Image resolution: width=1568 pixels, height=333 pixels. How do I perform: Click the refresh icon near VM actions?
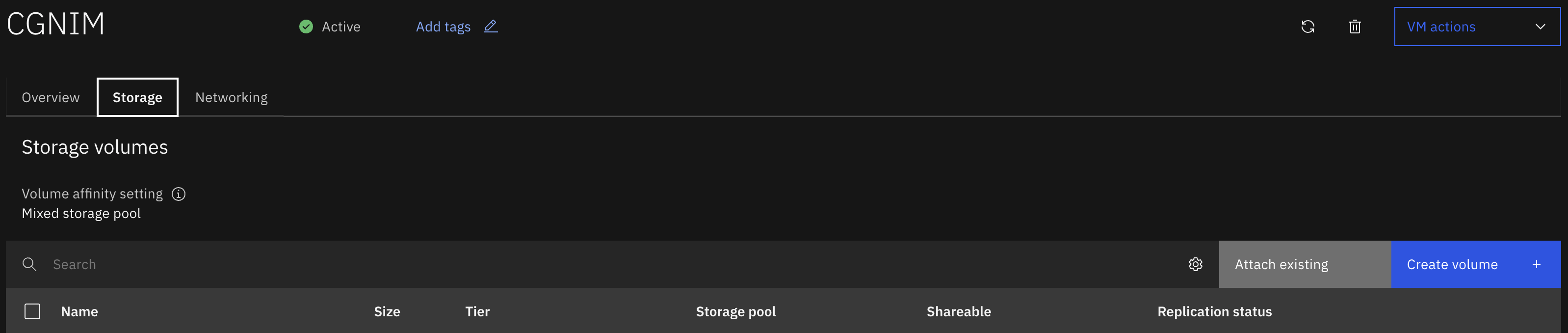tap(1307, 27)
